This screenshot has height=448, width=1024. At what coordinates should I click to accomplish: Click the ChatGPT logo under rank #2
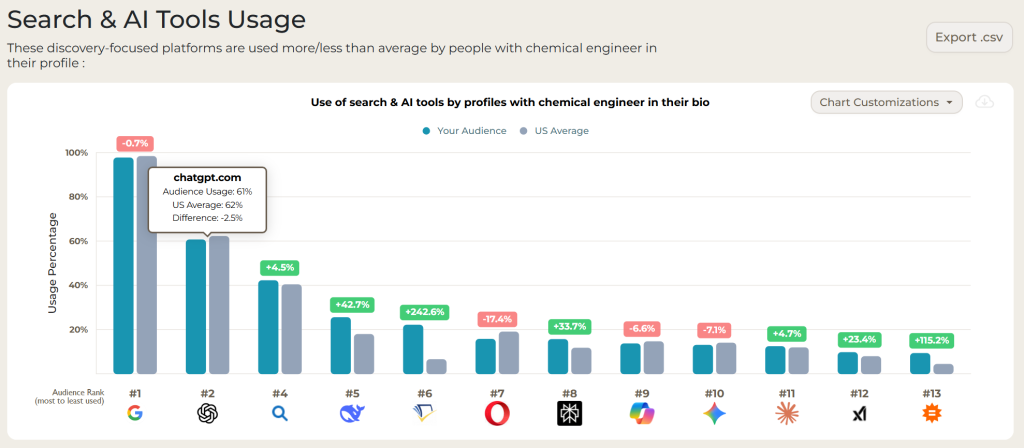207,413
